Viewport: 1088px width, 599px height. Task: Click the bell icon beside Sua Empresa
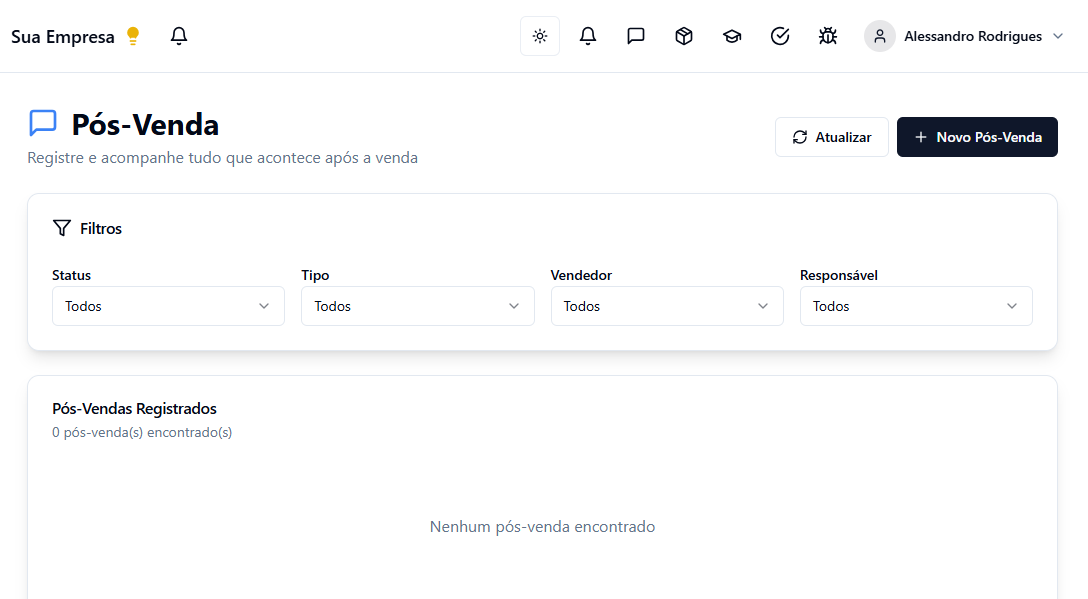179,36
